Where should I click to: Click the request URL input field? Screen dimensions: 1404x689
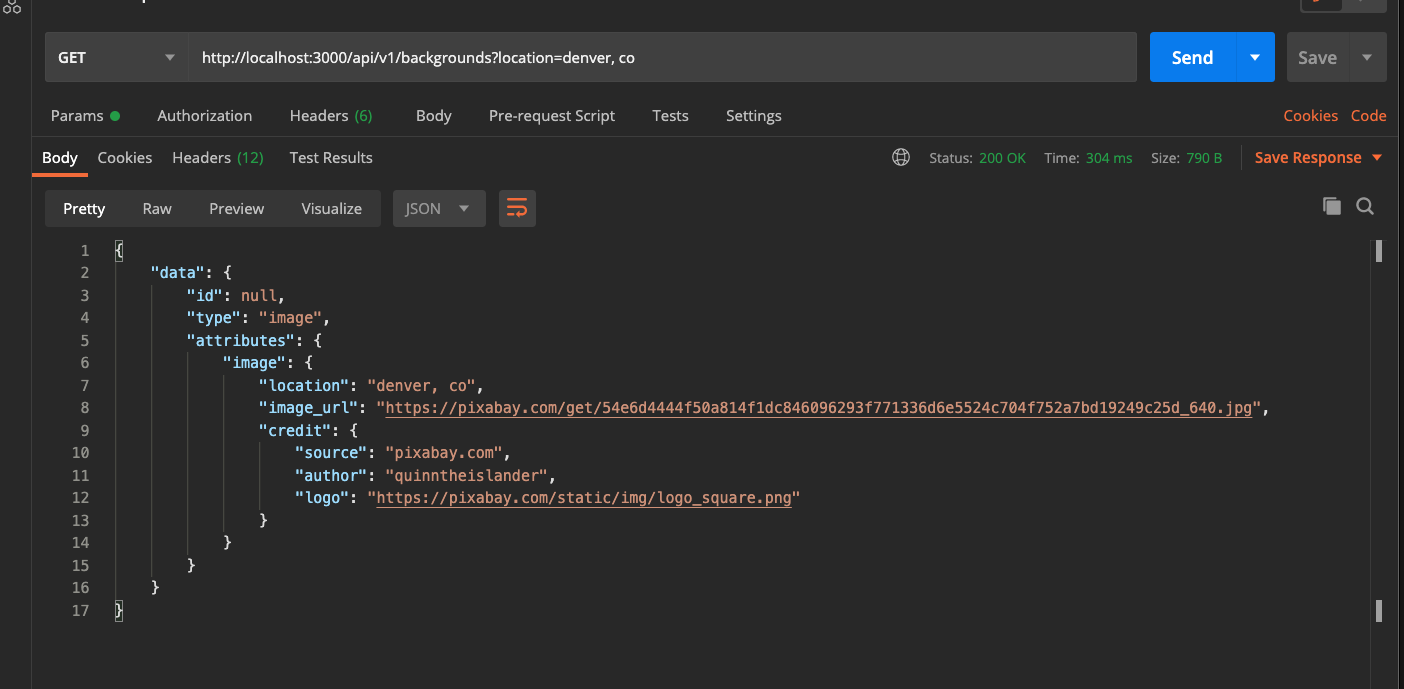point(663,57)
